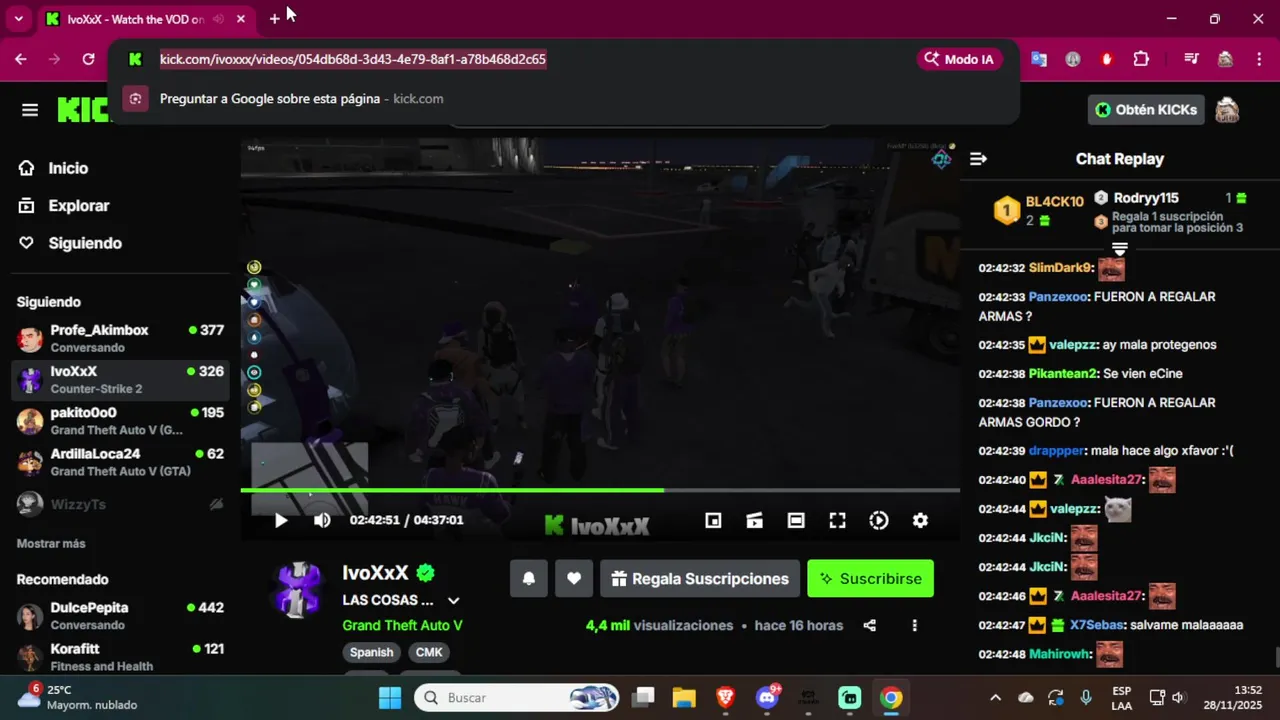Click taskbar Buscar search box
Screen dimensions: 1280x720
click(517, 697)
